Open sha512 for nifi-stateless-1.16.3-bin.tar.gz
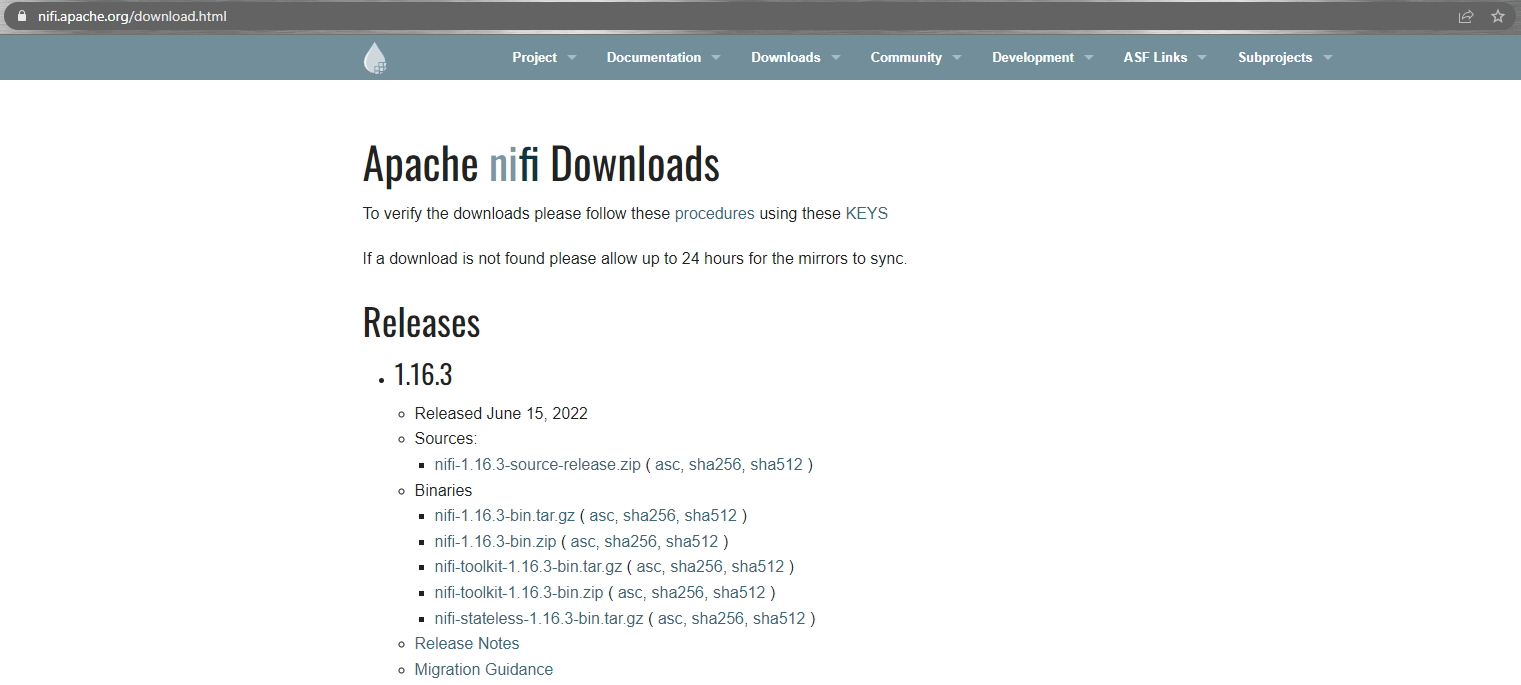The image size is (1521, 685). [x=779, y=619]
